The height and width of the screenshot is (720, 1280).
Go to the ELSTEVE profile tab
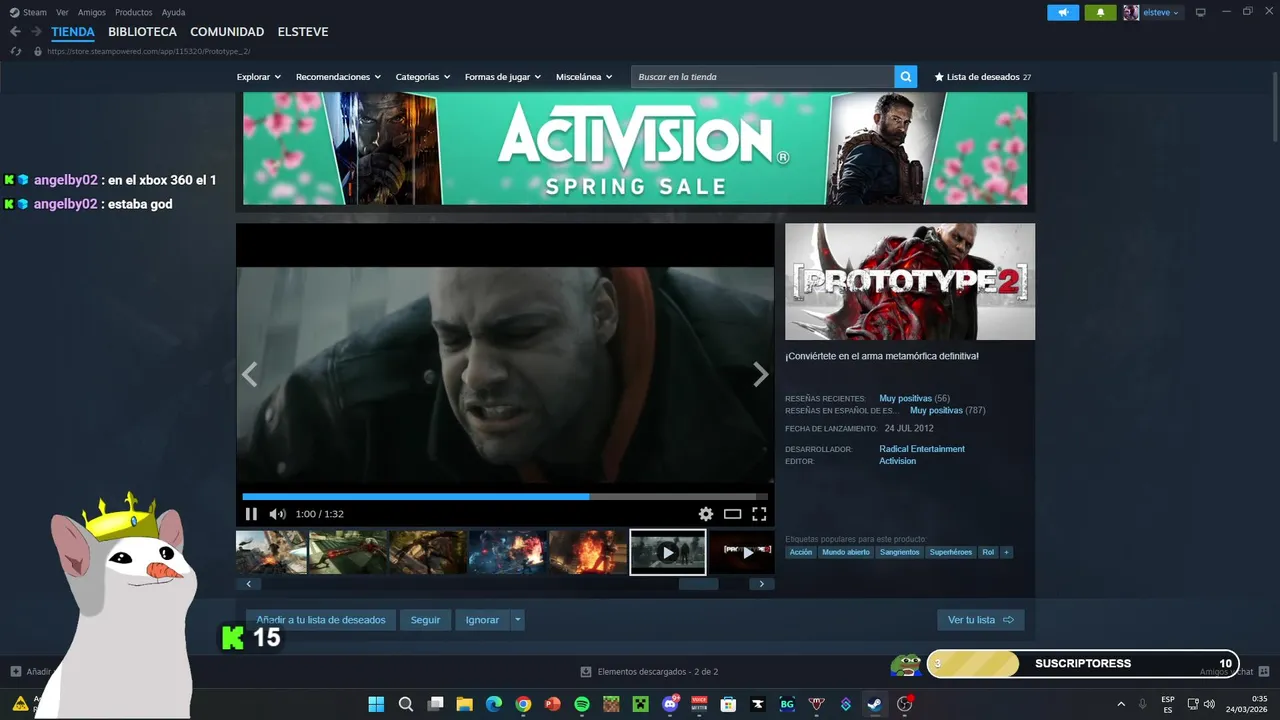pos(303,32)
